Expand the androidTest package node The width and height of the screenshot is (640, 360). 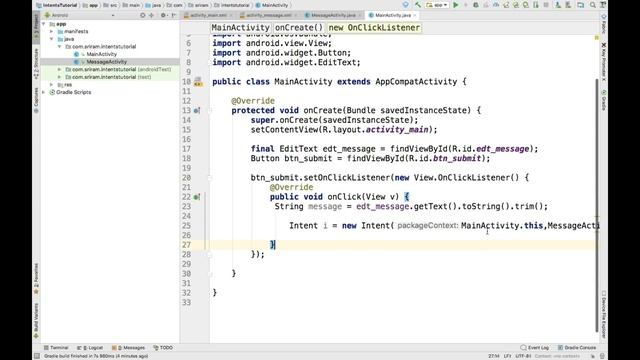60,69
